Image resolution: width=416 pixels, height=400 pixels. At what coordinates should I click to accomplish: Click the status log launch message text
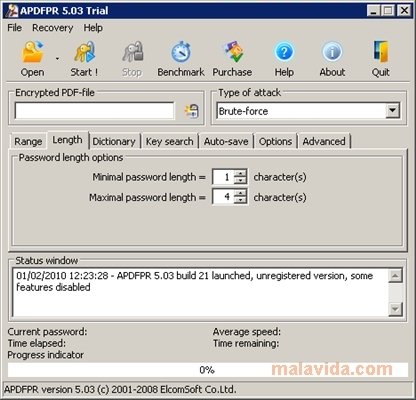click(194, 281)
